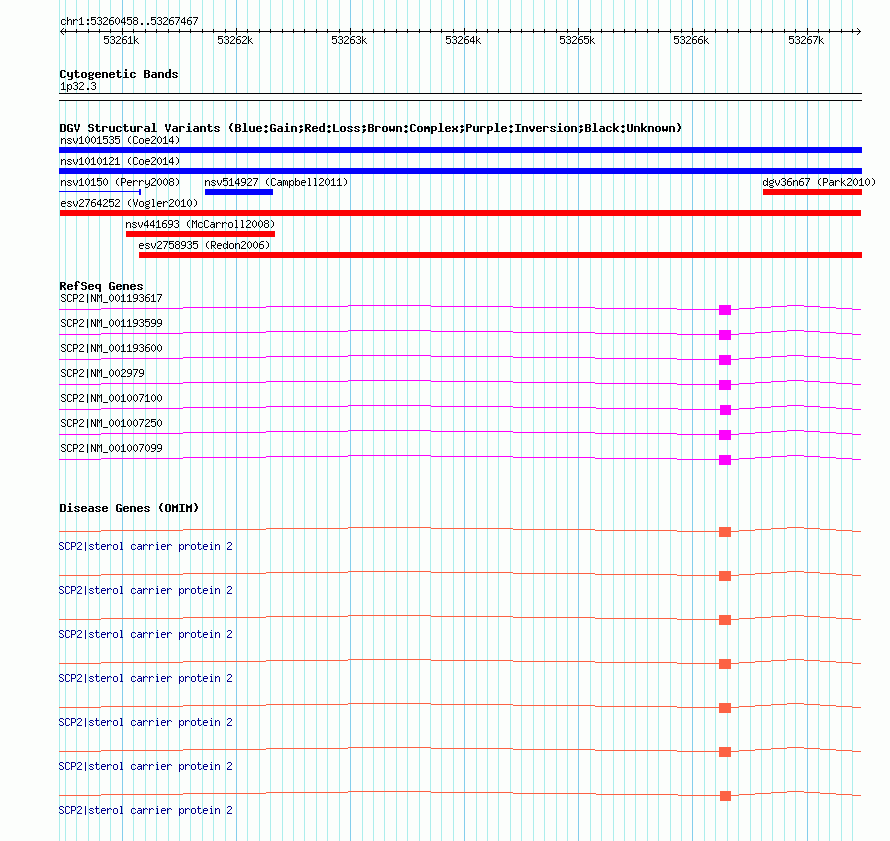This screenshot has height=841, width=890.
Task: Select the red loss bar under dgv36n67
Action: coord(813,192)
